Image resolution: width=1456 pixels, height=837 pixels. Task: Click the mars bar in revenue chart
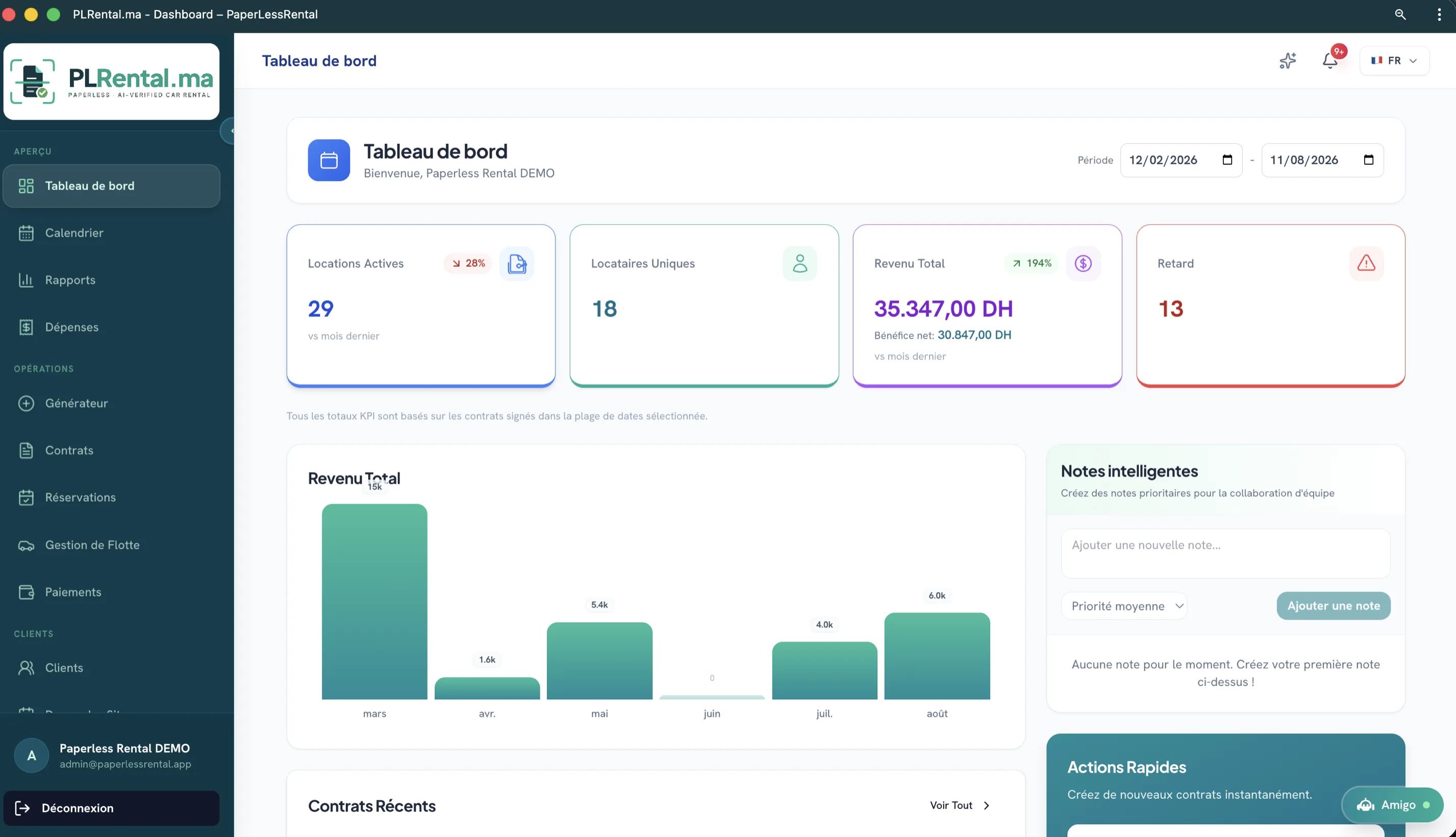(x=374, y=602)
